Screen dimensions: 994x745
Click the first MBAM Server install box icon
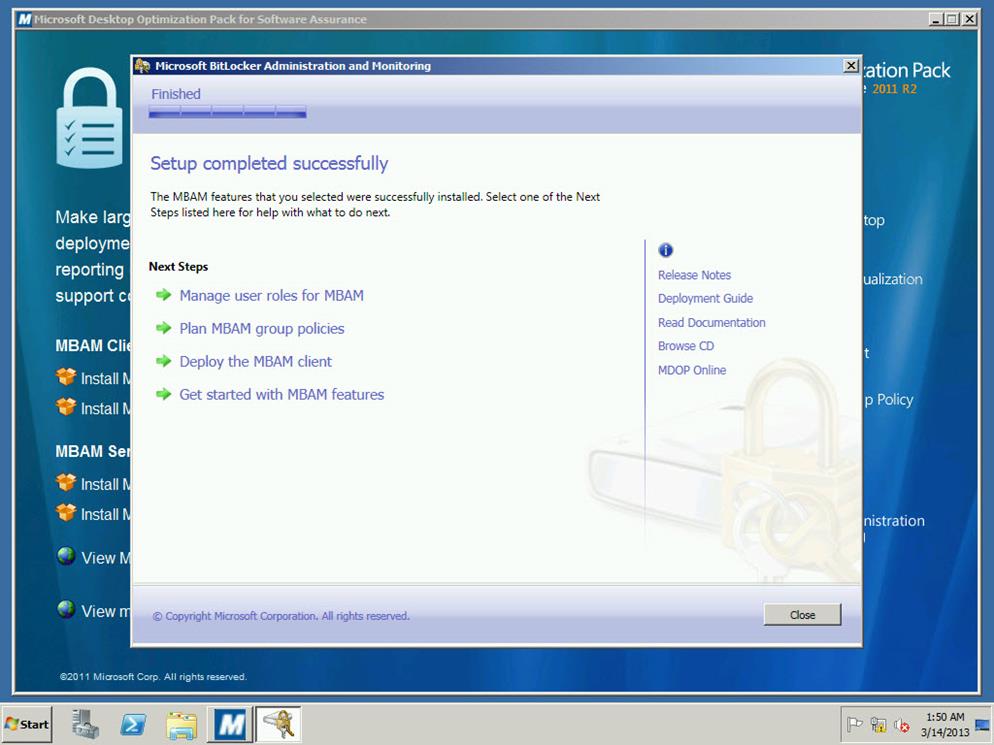[x=66, y=483]
